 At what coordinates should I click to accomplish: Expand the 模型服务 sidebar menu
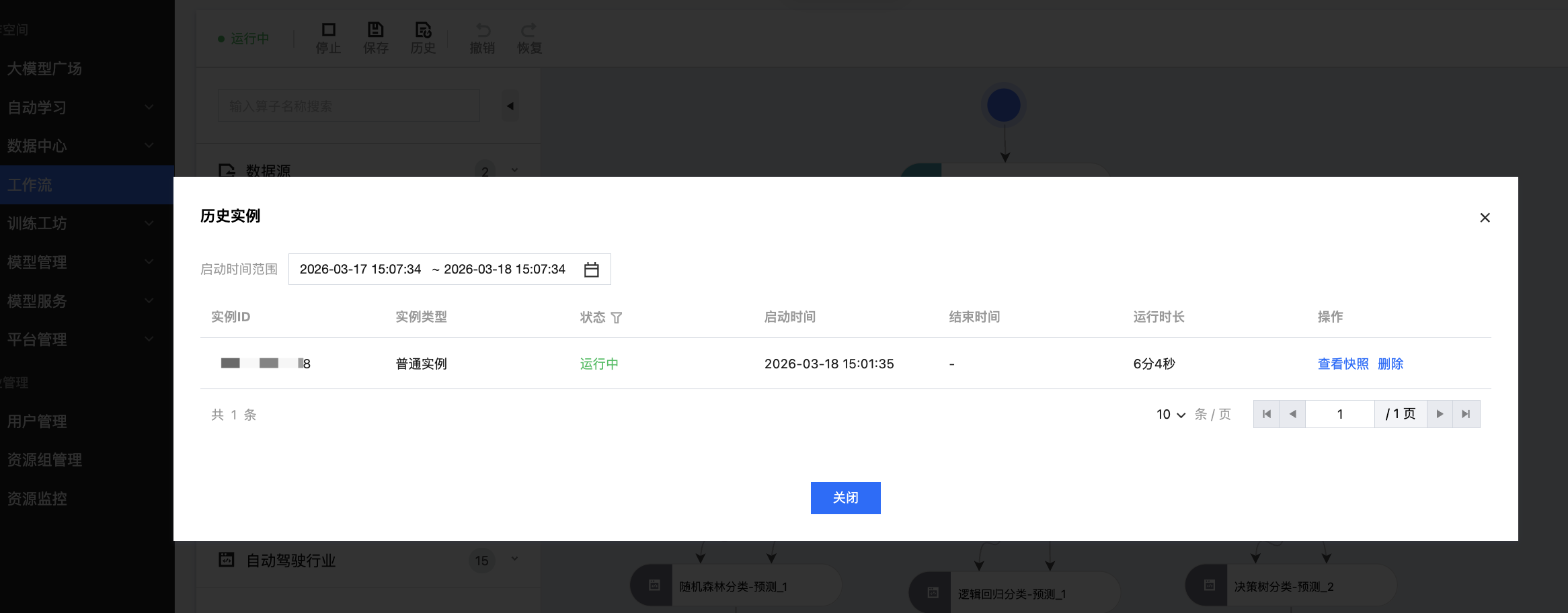[149, 300]
